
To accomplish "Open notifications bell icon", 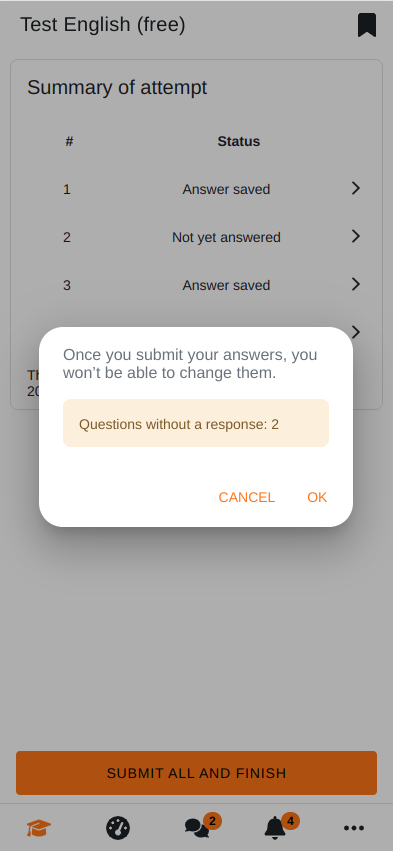I will click(x=275, y=828).
